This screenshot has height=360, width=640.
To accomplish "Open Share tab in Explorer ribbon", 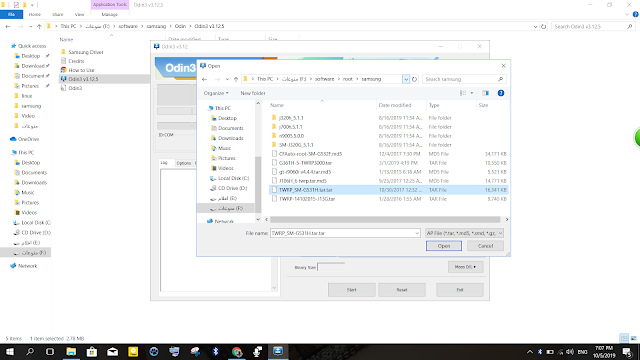I will (58, 14).
